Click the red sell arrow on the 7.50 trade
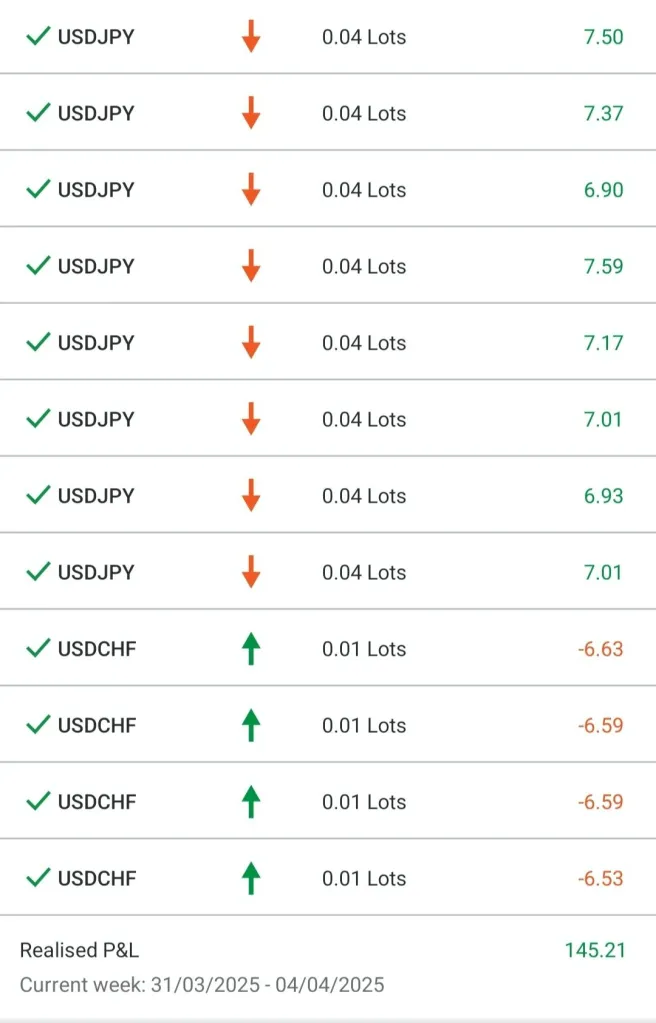The image size is (656, 1023). [x=251, y=37]
